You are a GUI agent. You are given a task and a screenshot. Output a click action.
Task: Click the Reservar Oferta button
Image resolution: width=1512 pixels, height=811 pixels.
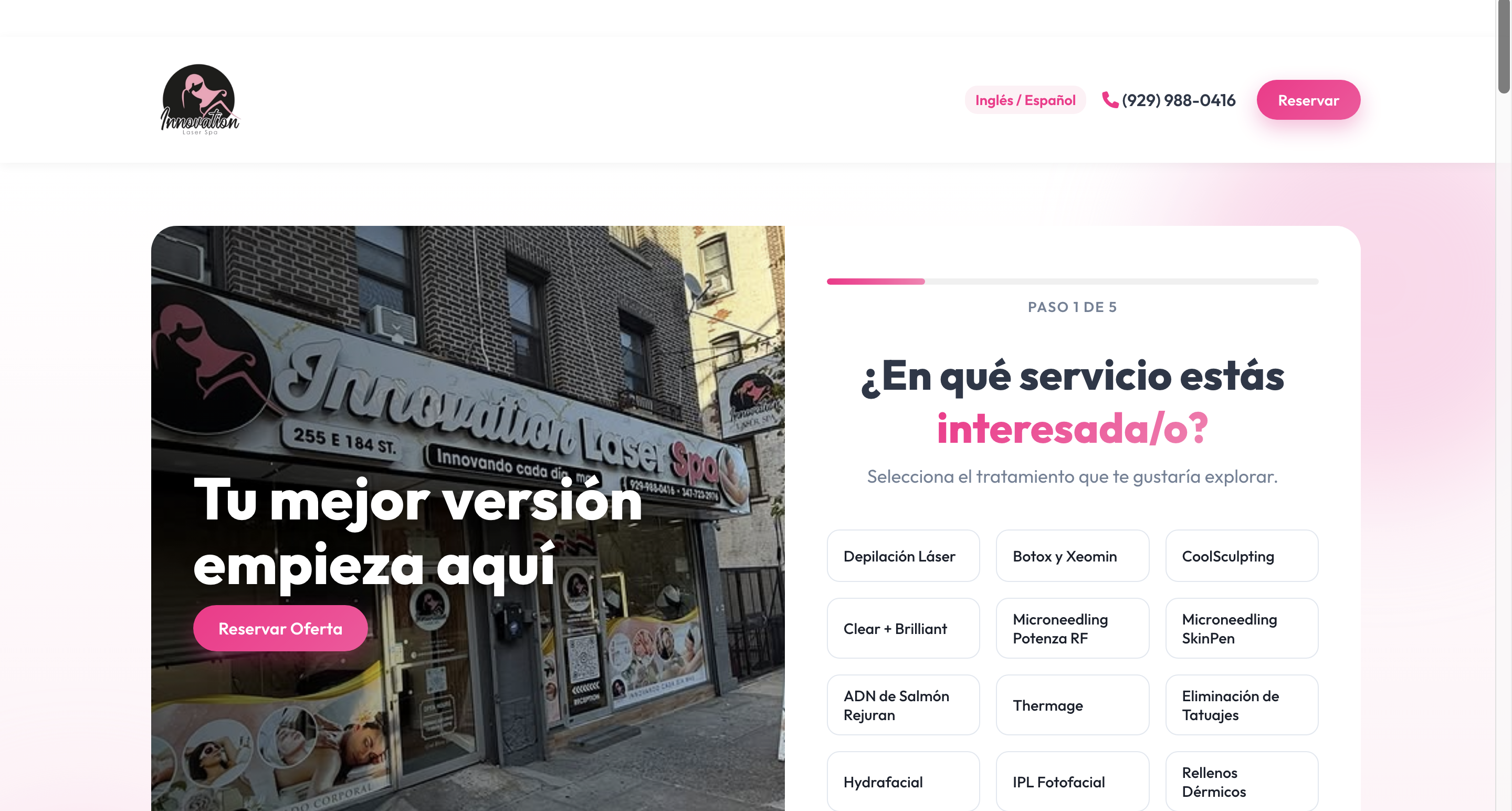click(x=280, y=628)
